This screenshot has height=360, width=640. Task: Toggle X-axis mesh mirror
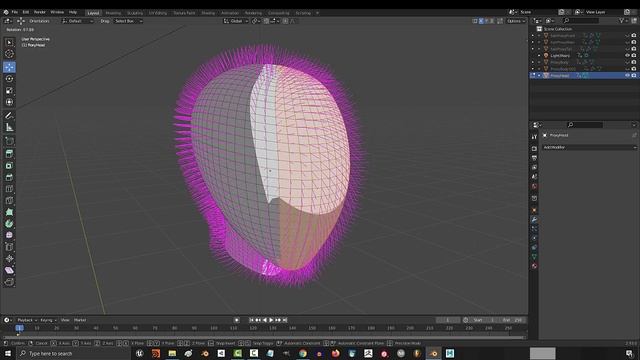click(481, 21)
